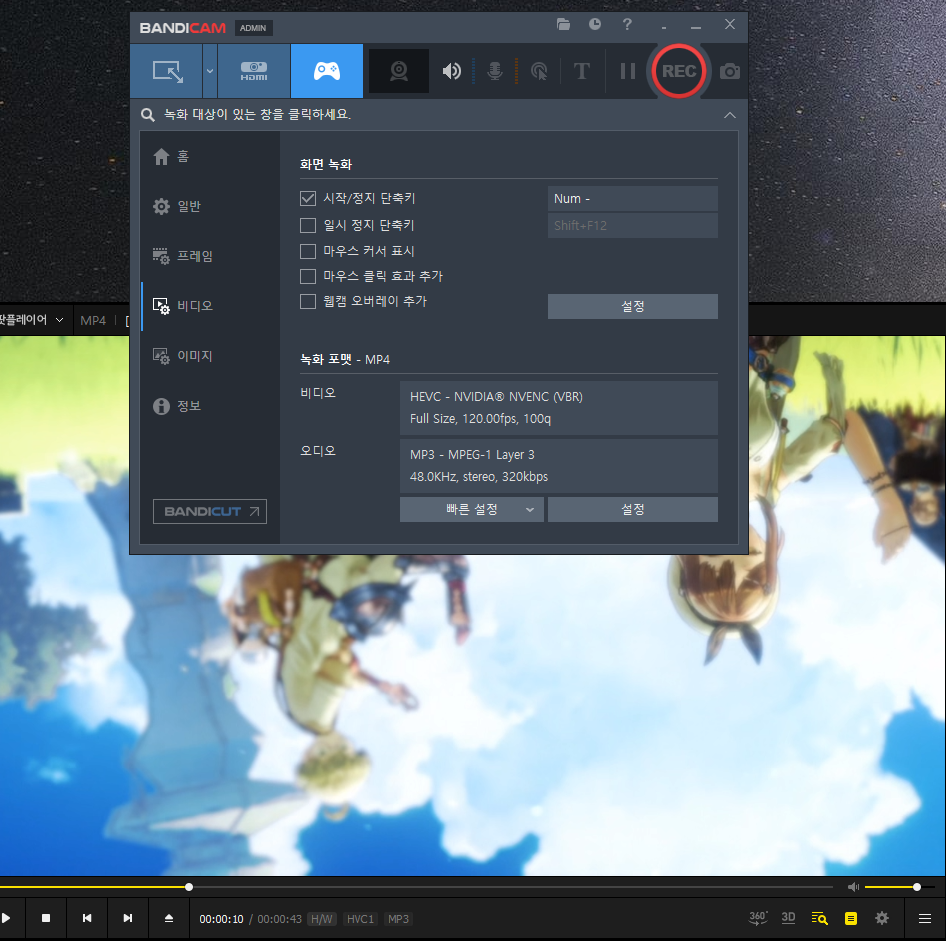Toggle the text overlay T icon
This screenshot has width=946, height=941.
(x=582, y=71)
